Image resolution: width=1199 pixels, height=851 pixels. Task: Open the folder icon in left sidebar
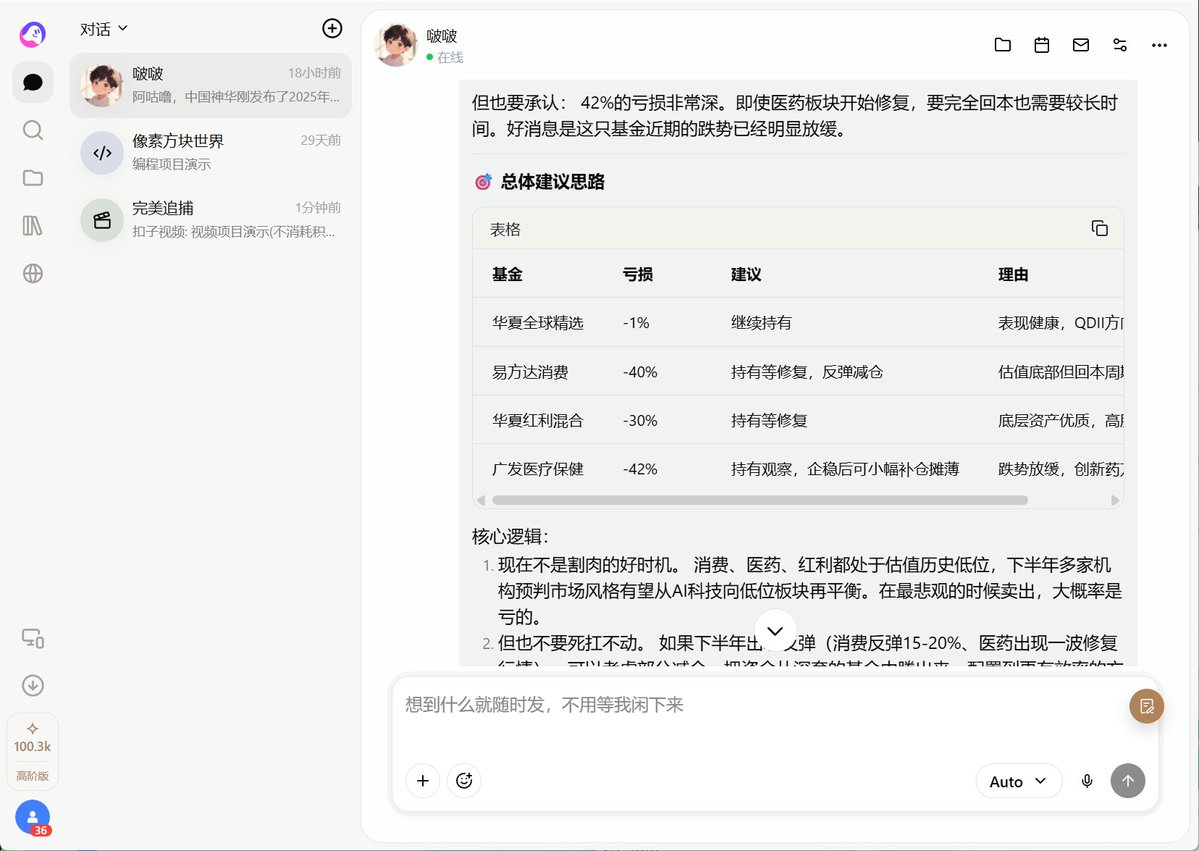[x=33, y=178]
